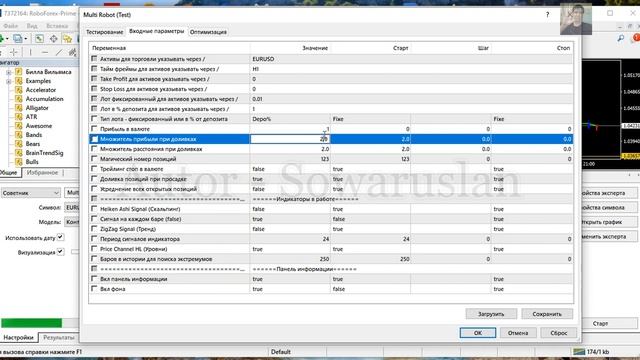Click the Bears indicator icon in Navigator
Image resolution: width=640 pixels, height=360 pixels.
tap(19, 144)
